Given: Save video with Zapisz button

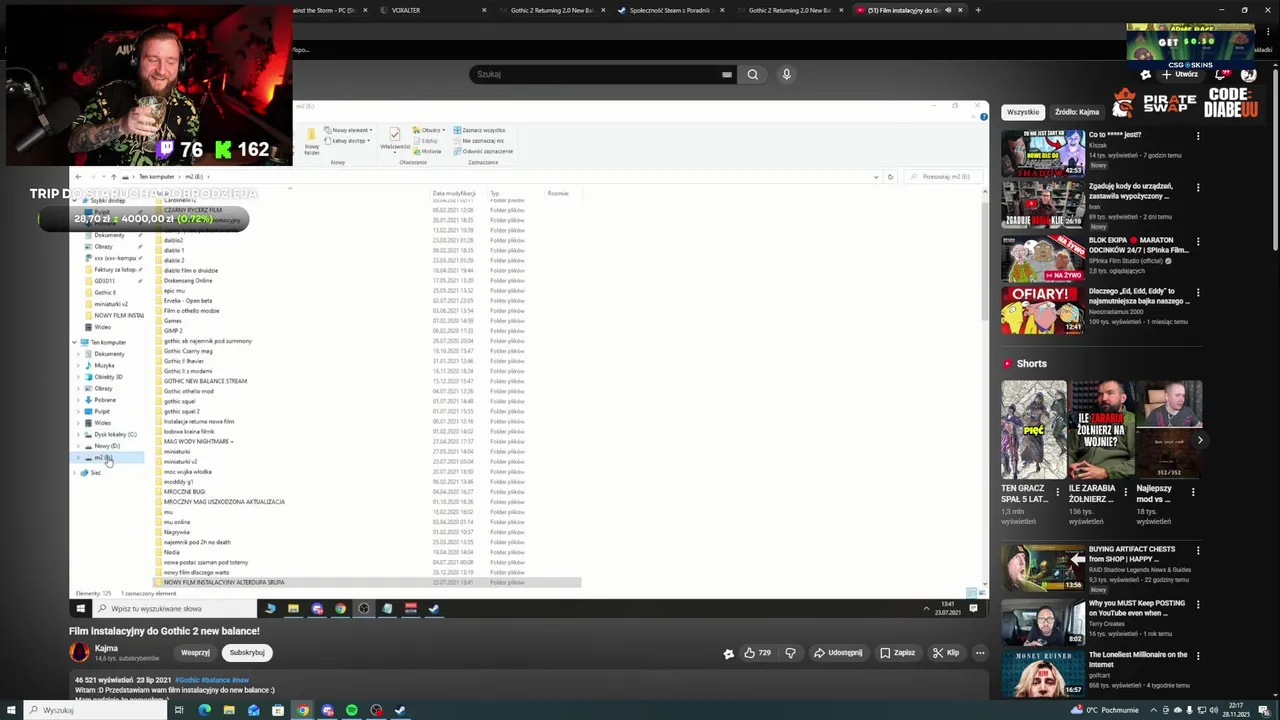Looking at the screenshot, I should click(897, 653).
